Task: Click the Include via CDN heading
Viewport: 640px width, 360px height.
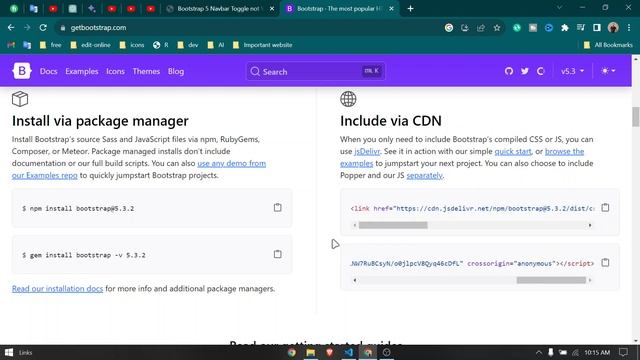Action: click(391, 121)
